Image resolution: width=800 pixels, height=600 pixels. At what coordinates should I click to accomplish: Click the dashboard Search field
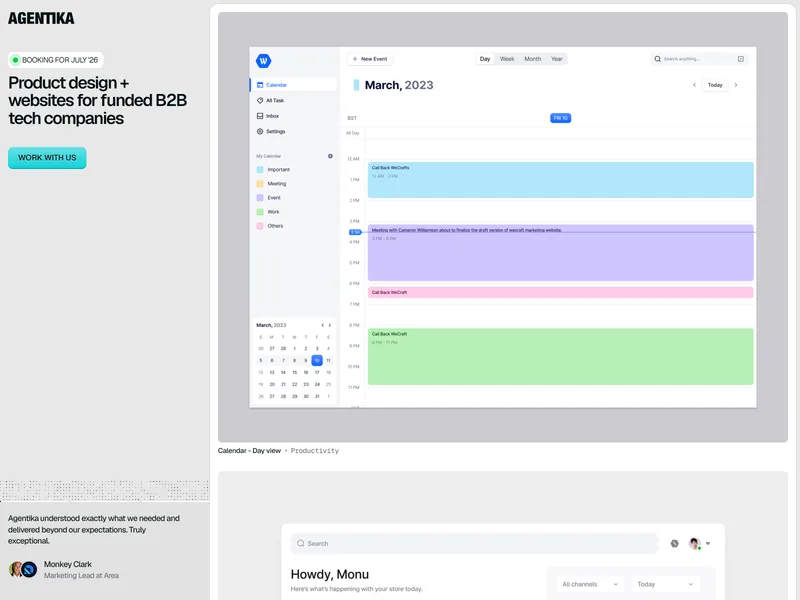click(474, 543)
